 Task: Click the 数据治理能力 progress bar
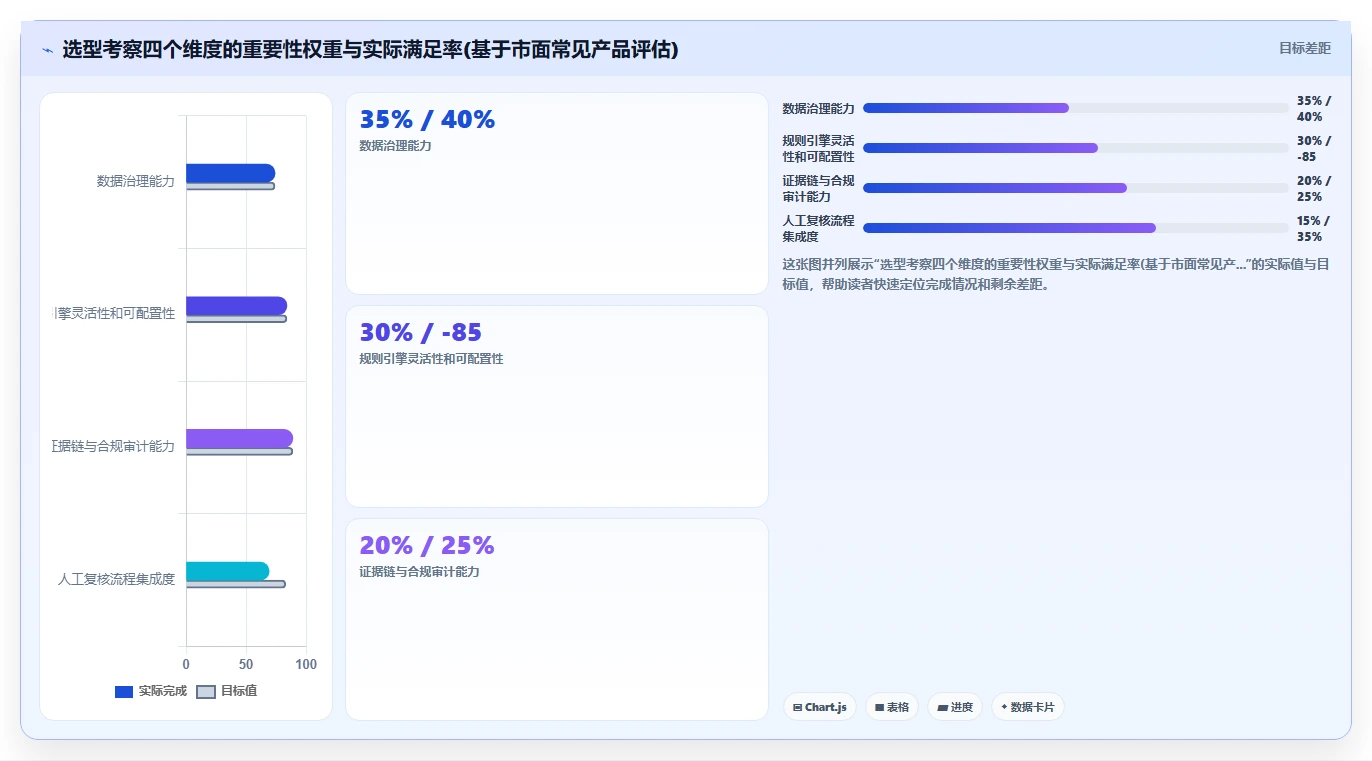pyautogui.click(x=1076, y=108)
